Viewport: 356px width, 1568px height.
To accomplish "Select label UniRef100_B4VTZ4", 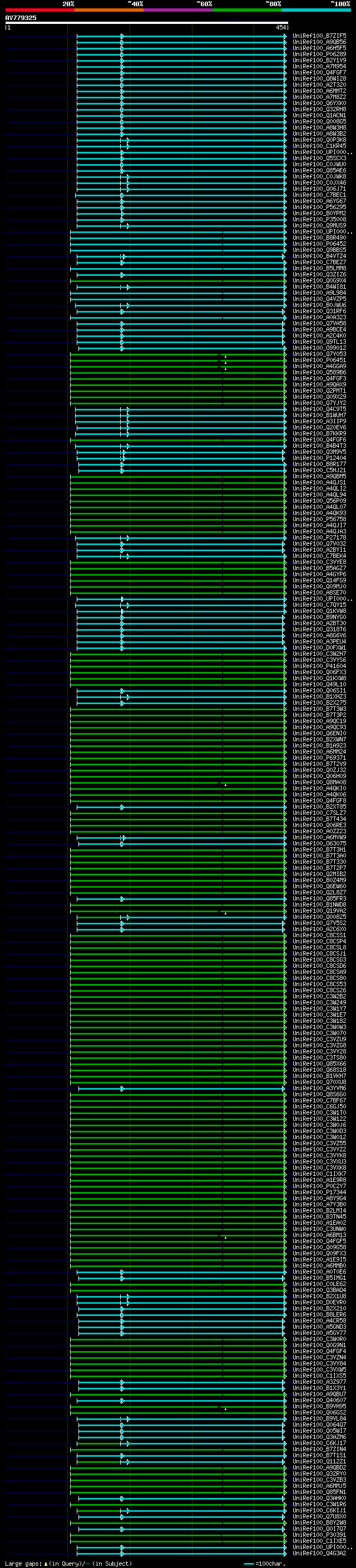I will click(319, 256).
